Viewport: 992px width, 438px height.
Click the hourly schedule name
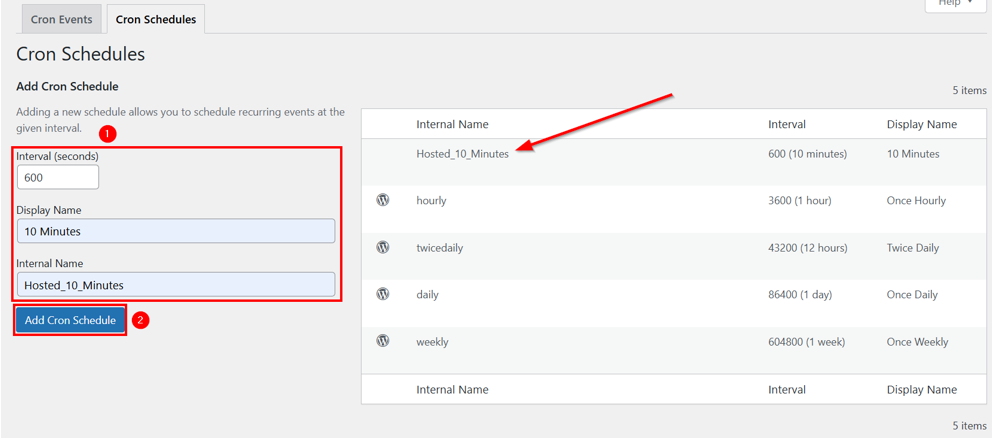(431, 201)
